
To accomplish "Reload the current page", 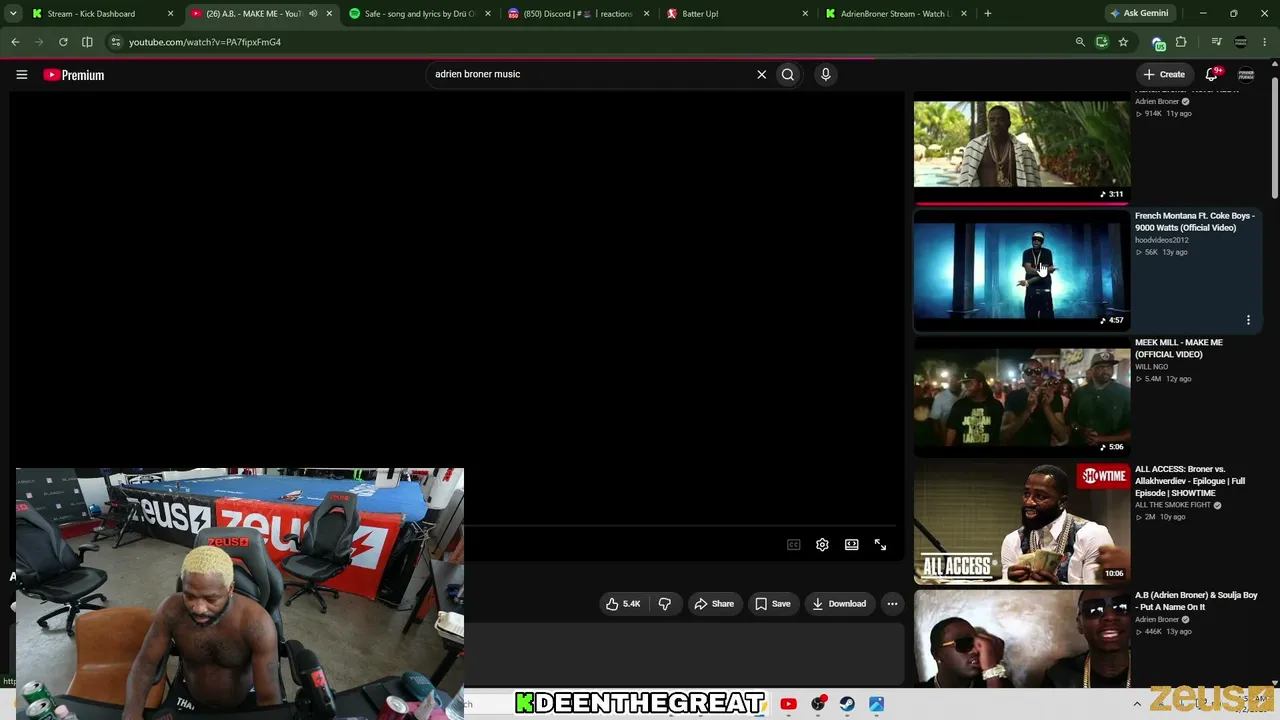I will (63, 42).
